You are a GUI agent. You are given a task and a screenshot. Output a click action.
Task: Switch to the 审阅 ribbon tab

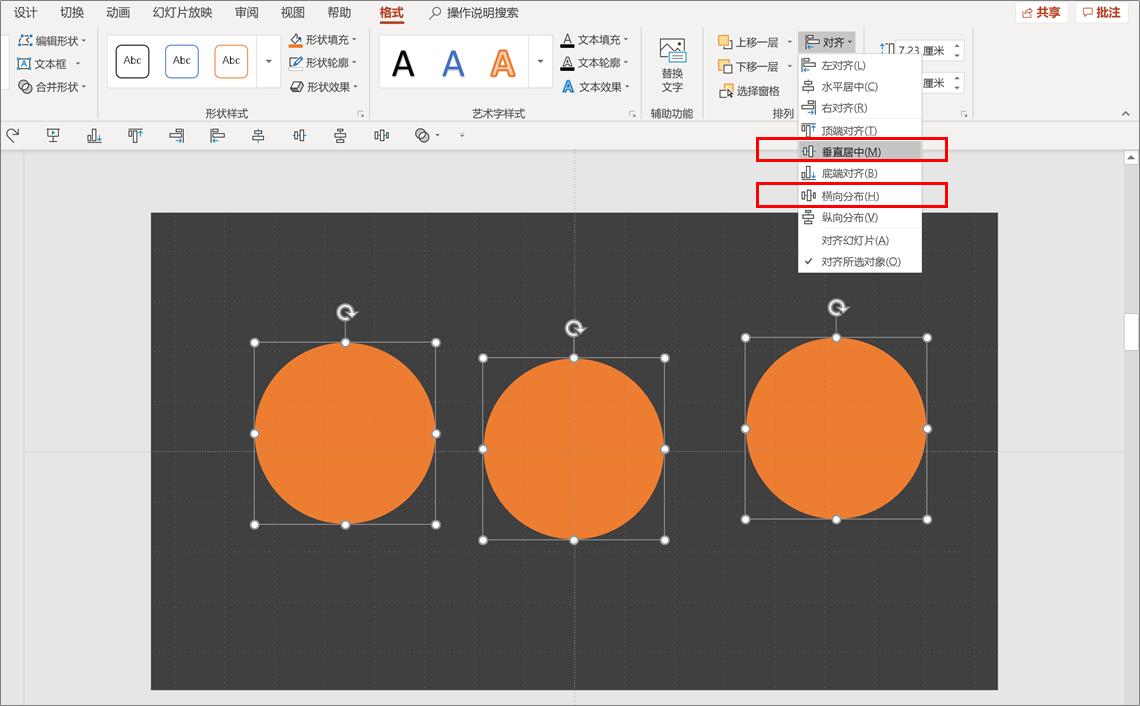point(246,13)
